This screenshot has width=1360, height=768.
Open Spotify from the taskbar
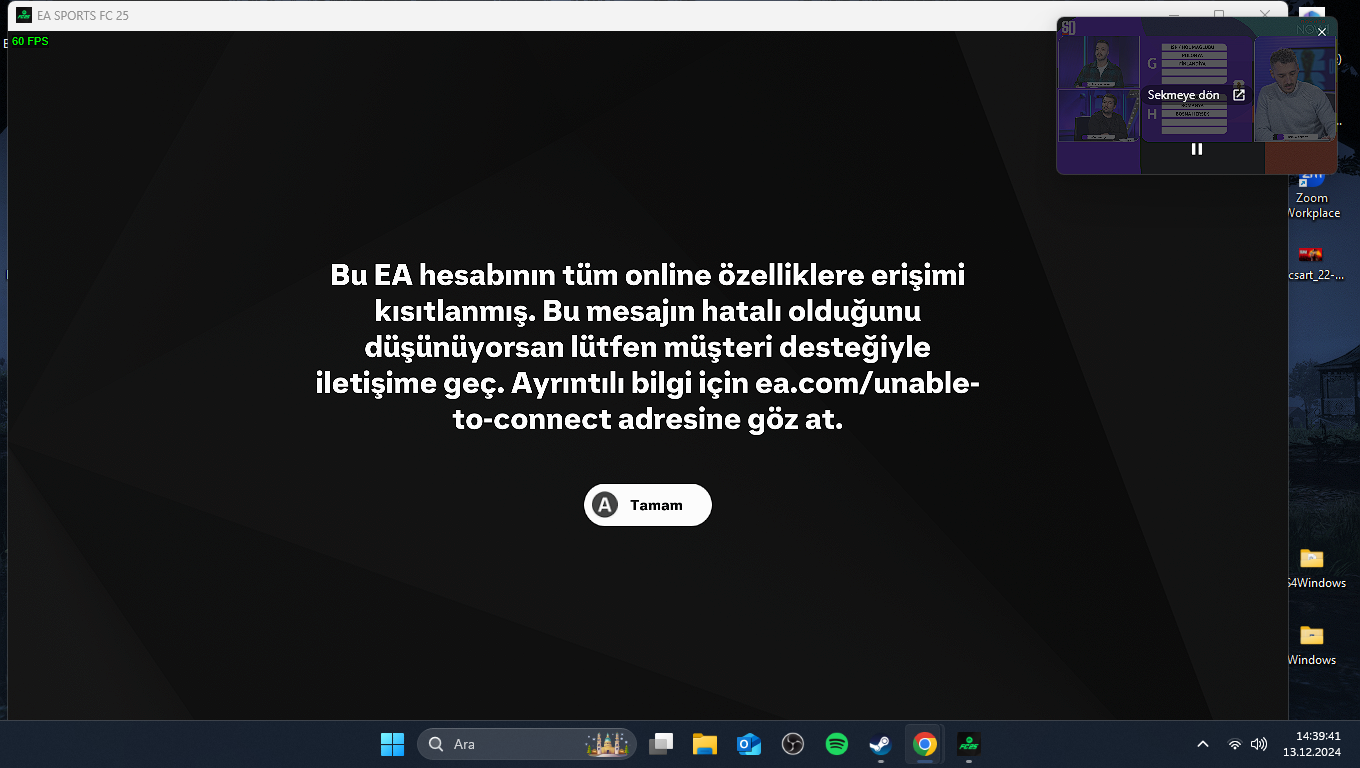837,744
